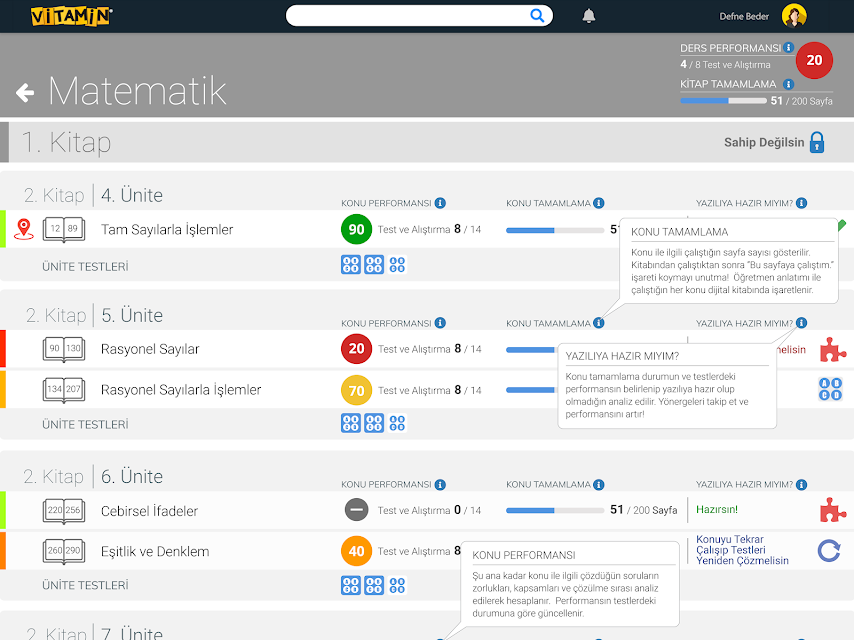Click score badge 90 for Tam Sayılarla İşlemler
The image size is (854, 640).
pyautogui.click(x=356, y=229)
